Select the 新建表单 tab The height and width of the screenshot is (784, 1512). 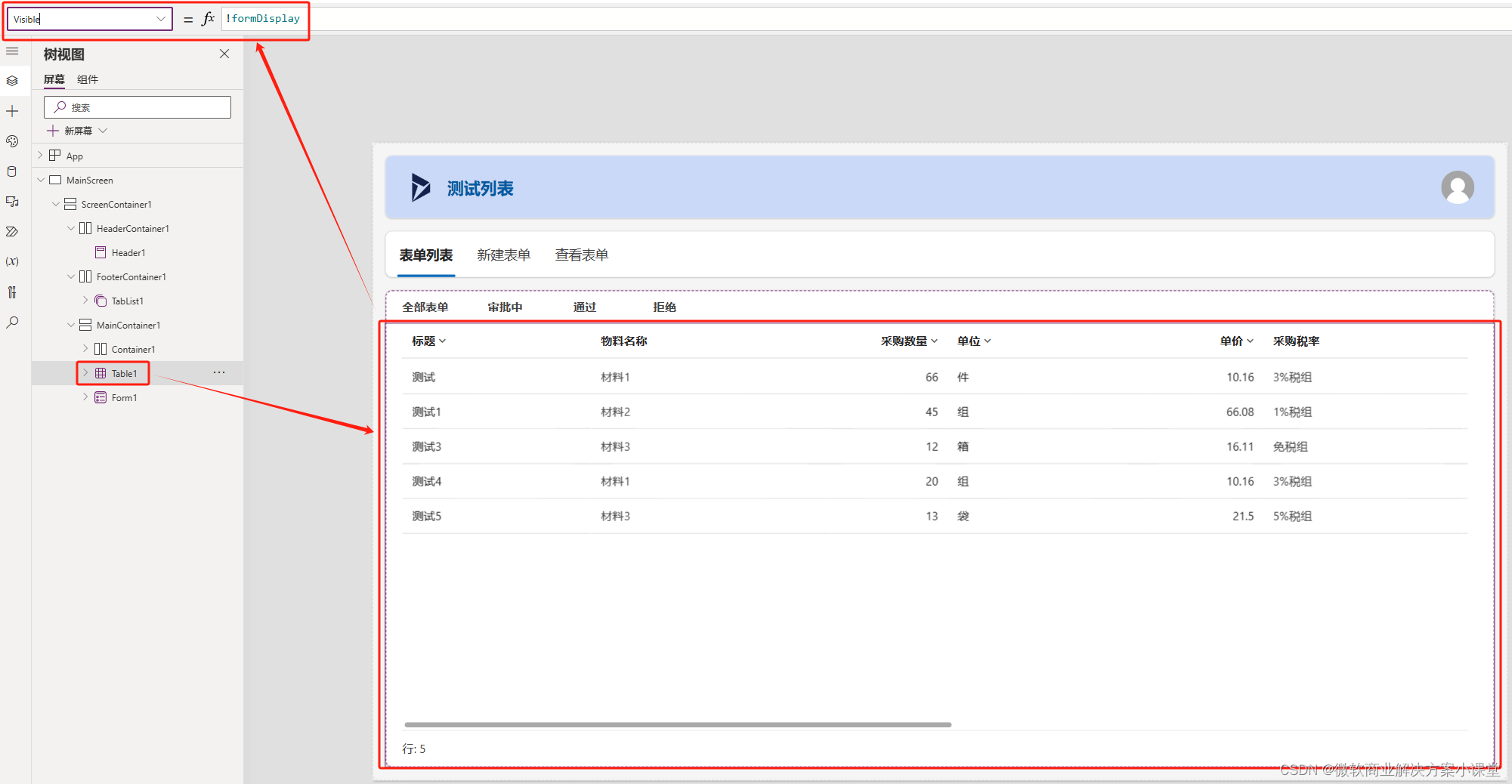[x=504, y=255]
